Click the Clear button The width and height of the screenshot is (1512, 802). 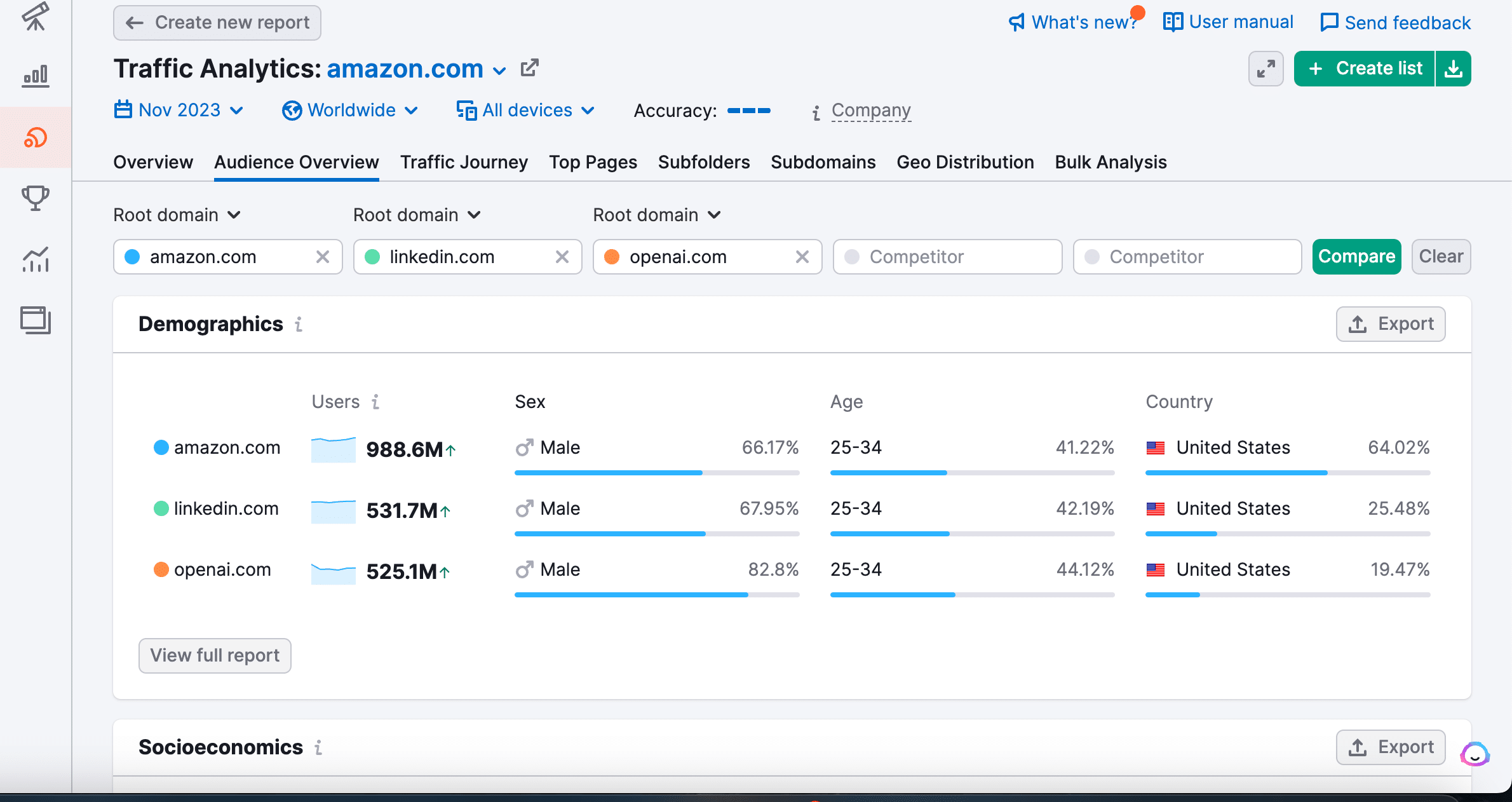coord(1441,257)
